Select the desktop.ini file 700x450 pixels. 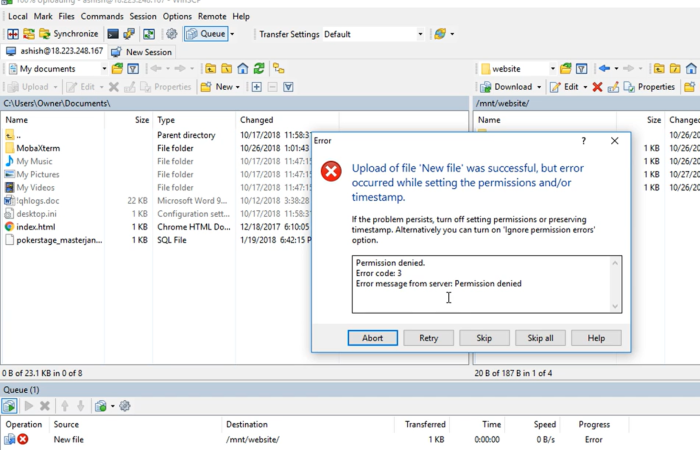36,214
